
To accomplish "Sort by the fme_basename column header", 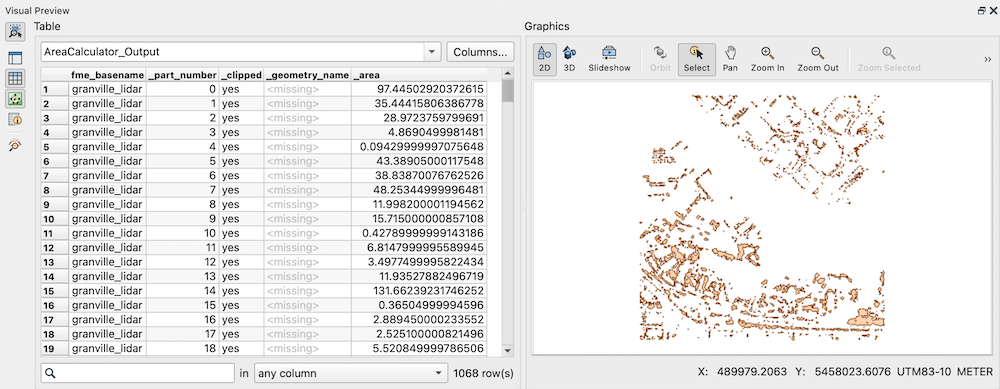I will click(x=107, y=75).
